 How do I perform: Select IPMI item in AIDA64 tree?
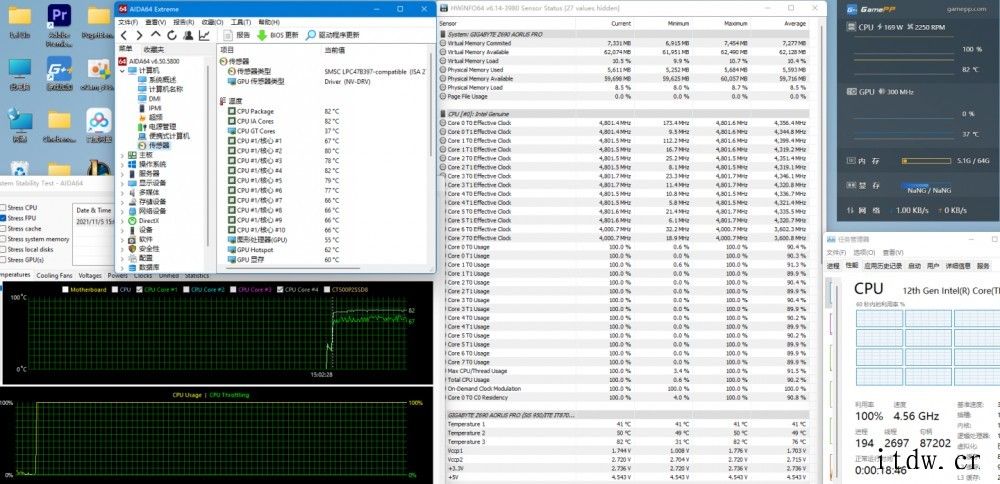[x=155, y=108]
